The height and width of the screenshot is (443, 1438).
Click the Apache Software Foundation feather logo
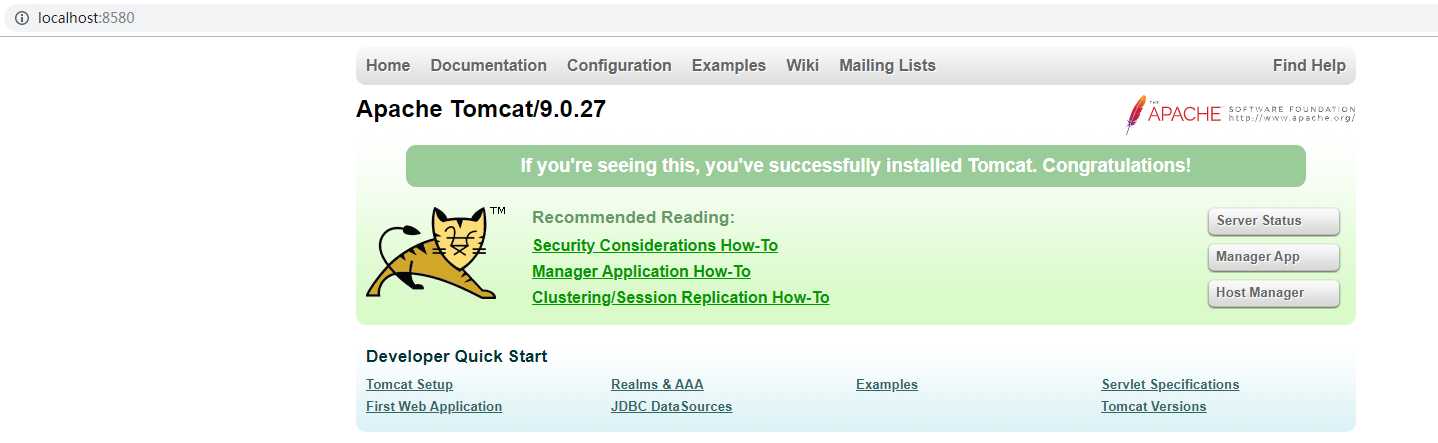(1240, 114)
